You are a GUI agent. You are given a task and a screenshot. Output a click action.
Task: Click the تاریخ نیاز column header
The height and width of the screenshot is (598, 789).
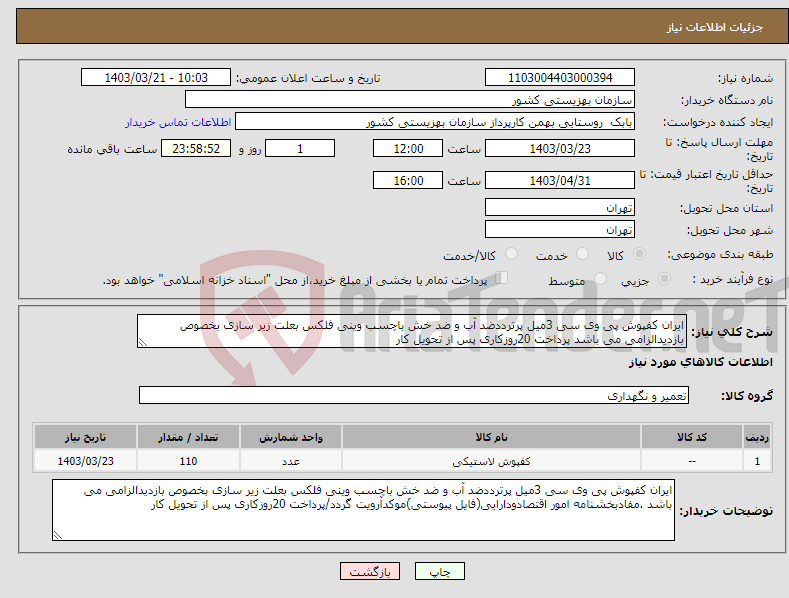85,437
